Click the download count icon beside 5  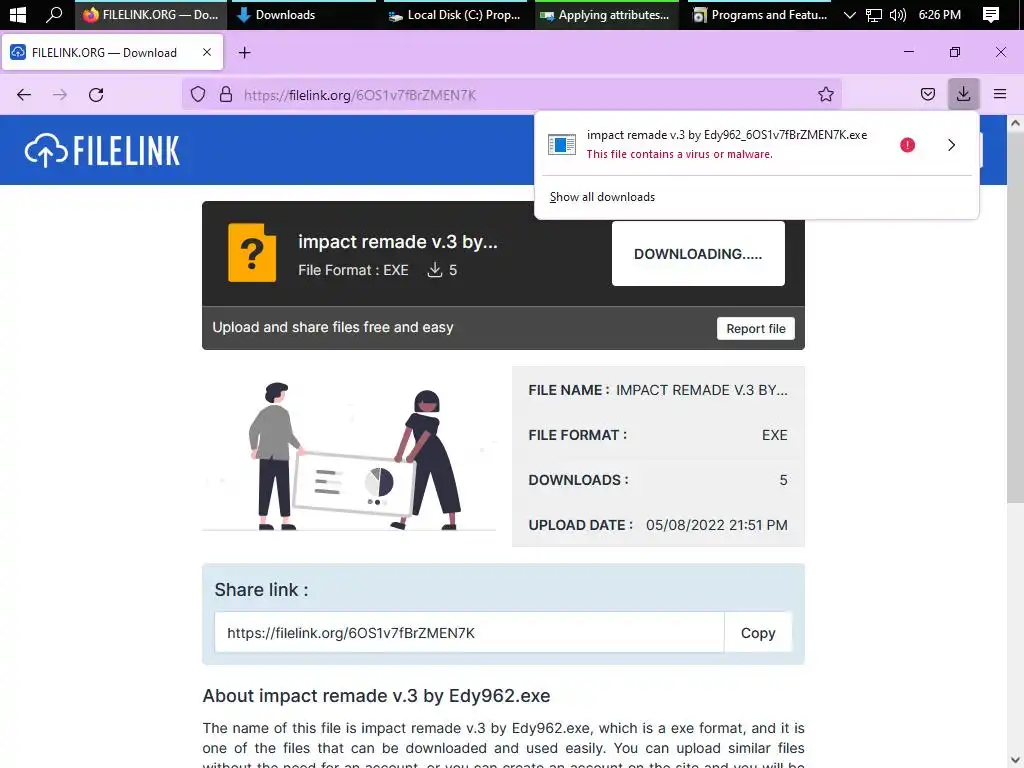click(434, 270)
